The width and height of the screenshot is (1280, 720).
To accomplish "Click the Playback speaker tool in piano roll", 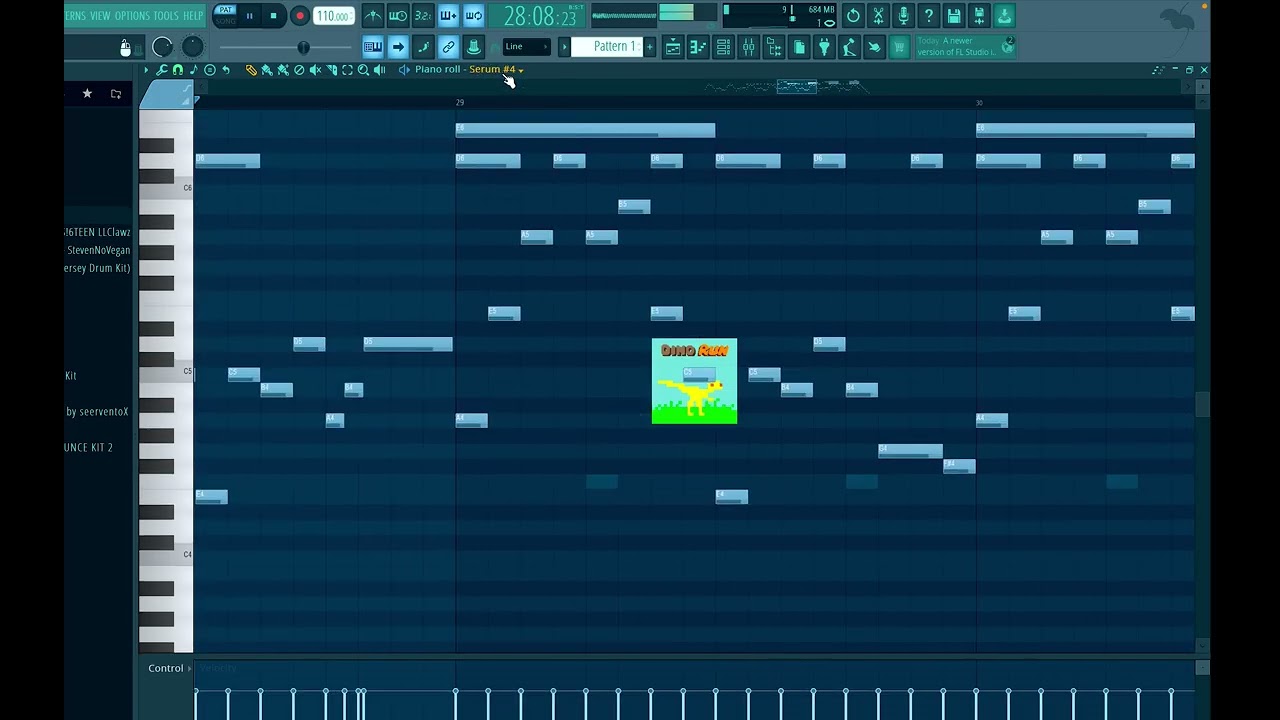I will coord(379,70).
